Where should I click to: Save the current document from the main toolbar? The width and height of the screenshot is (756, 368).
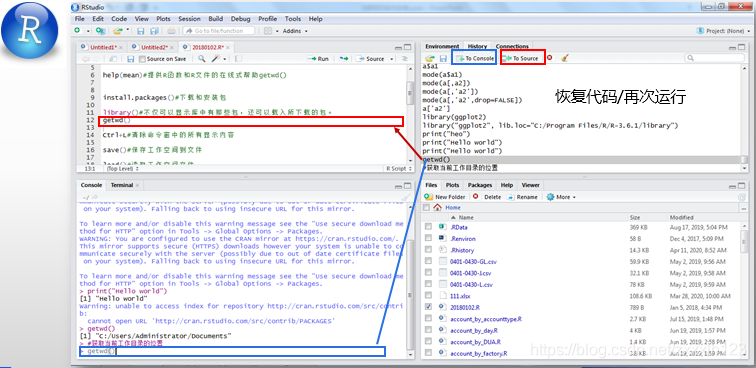141,31
